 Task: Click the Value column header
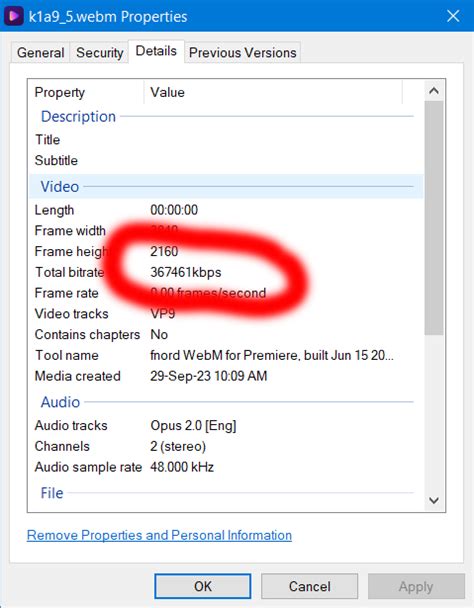click(273, 92)
